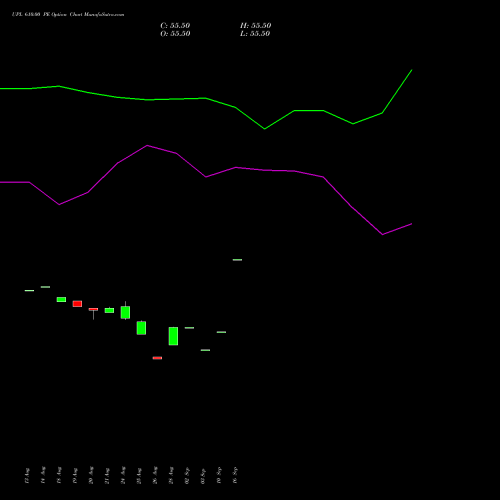Click the '21 Aug' date axis label
This screenshot has width=500, height=500.
pyautogui.click(x=107, y=475)
